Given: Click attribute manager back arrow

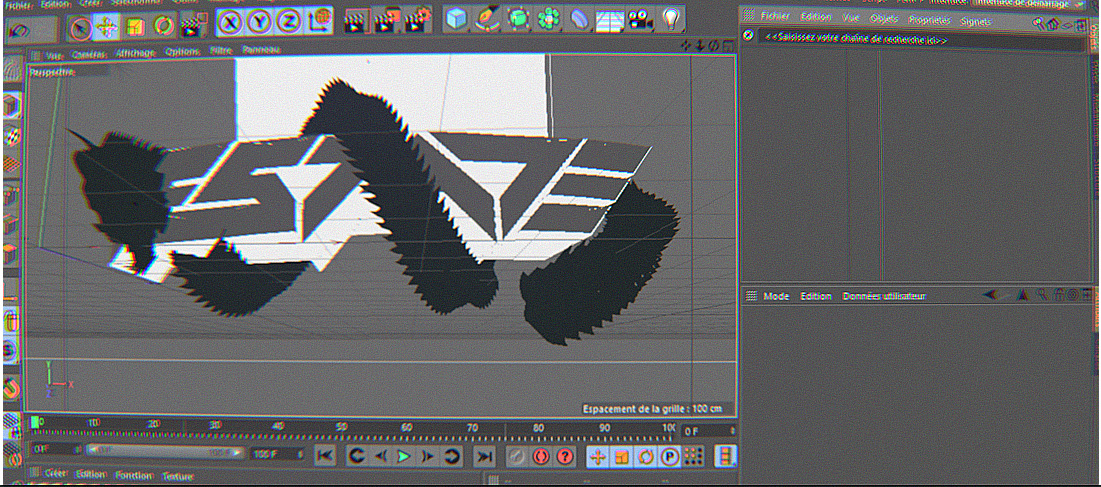Looking at the screenshot, I should [x=990, y=295].
